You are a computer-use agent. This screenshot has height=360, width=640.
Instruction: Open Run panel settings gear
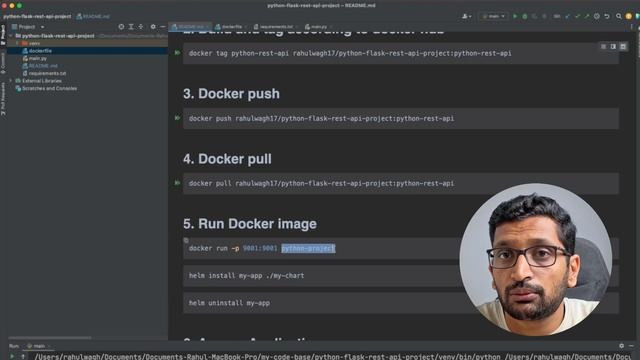point(621,346)
